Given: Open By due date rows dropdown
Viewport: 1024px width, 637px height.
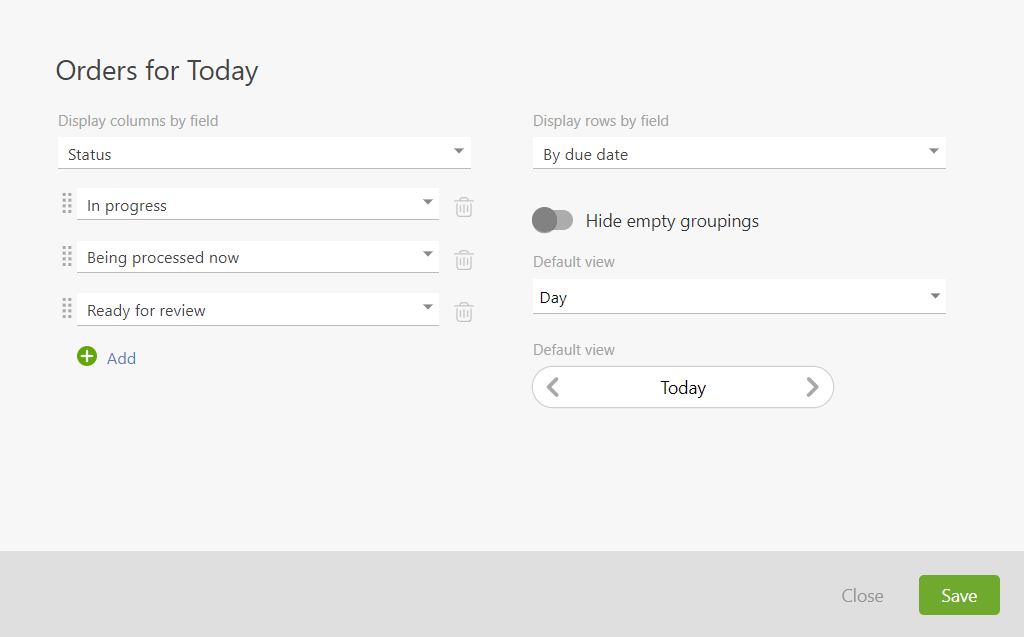Looking at the screenshot, I should [x=739, y=153].
